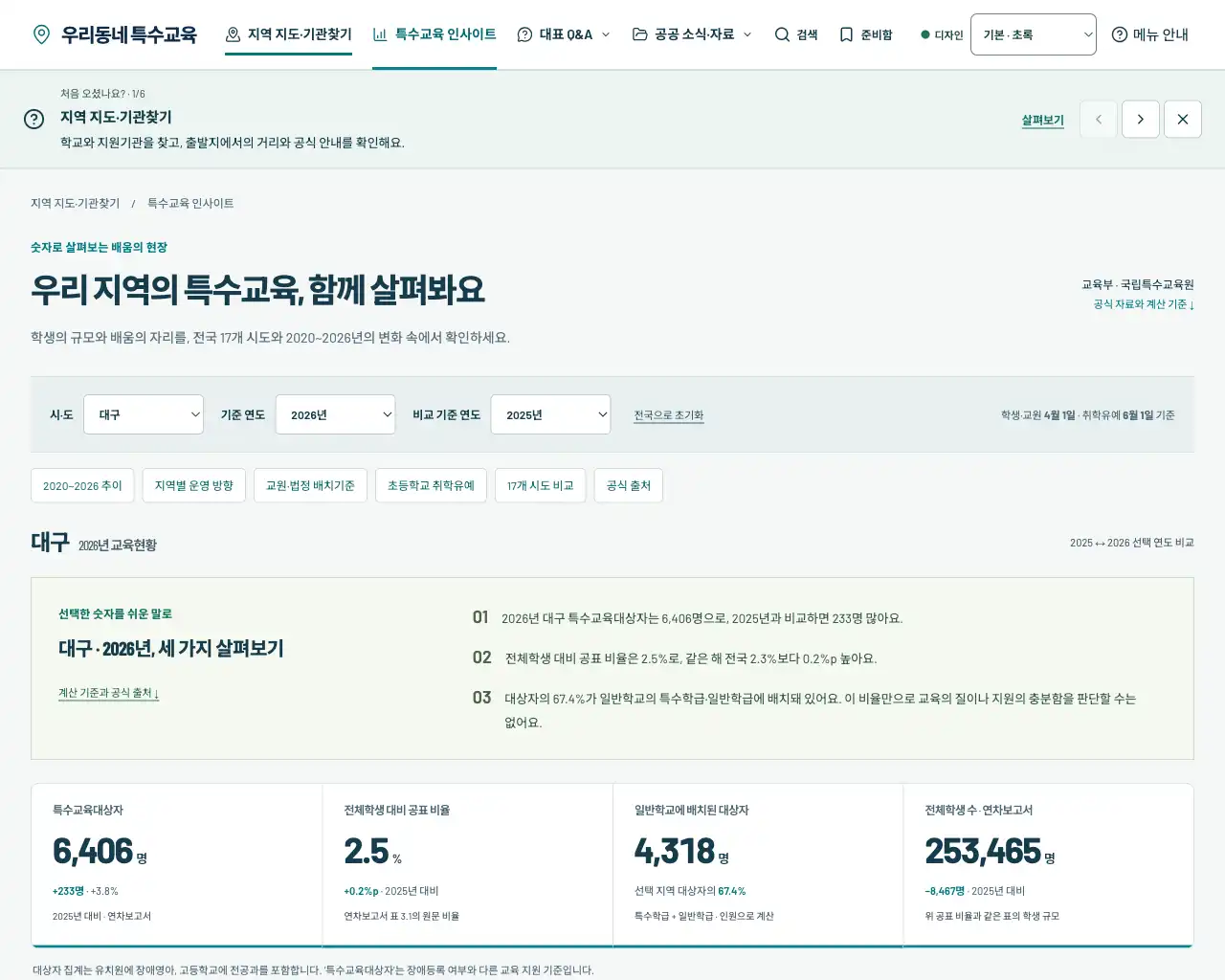Open the 검색 nav item
This screenshot has height=980, width=1225.
click(x=796, y=34)
